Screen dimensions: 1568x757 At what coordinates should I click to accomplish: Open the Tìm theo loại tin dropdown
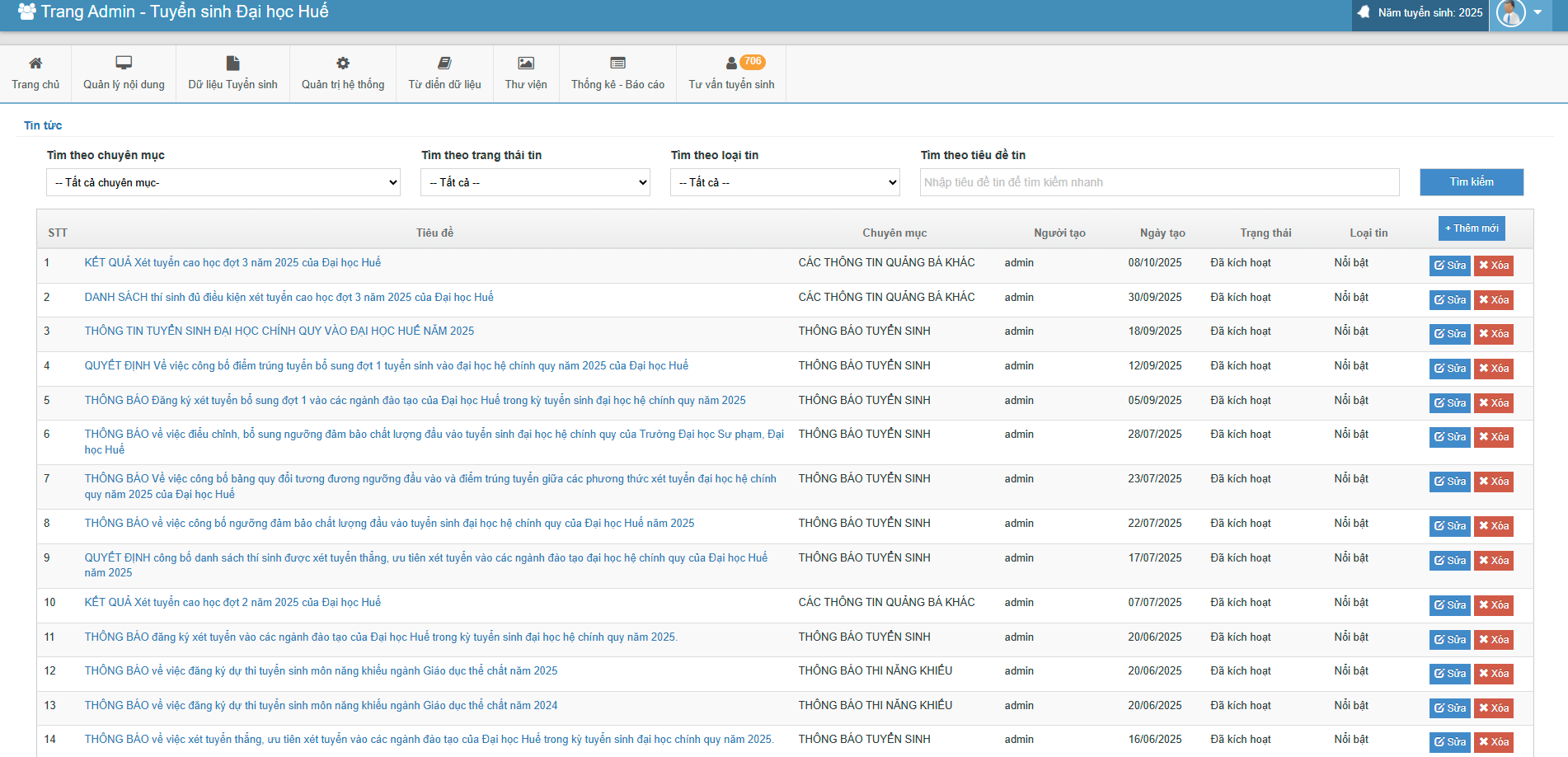[x=785, y=182]
